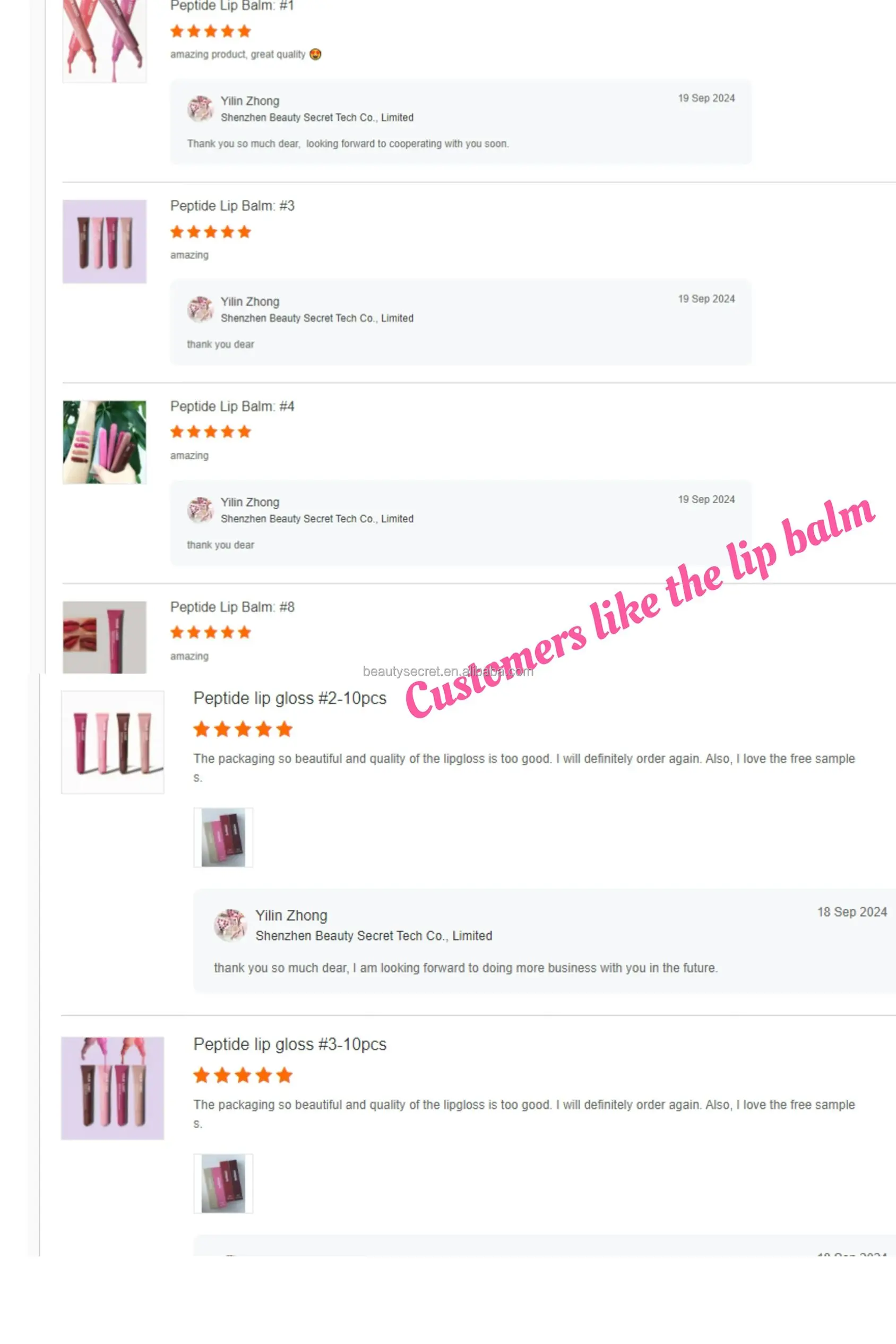Image resolution: width=896 pixels, height=1344 pixels.
Task: Click the Peptide lip gloss #3-10pcs title
Action: click(290, 1045)
